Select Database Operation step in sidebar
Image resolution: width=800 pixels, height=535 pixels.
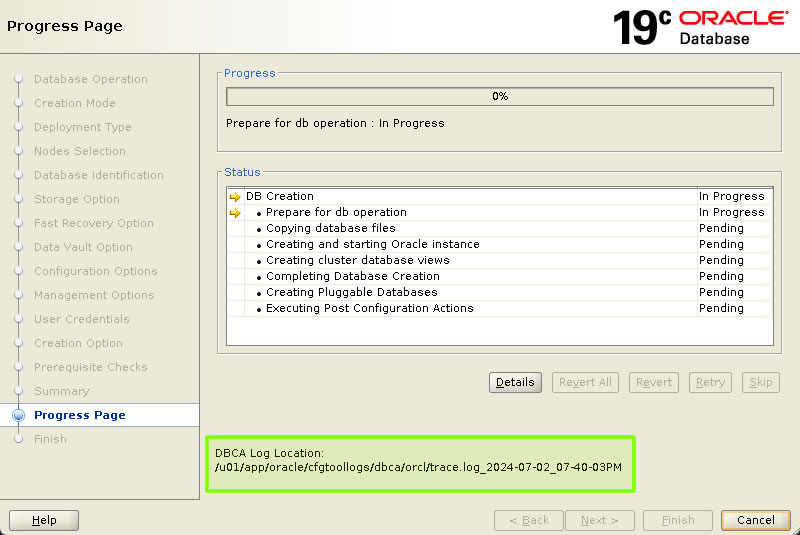[91, 79]
